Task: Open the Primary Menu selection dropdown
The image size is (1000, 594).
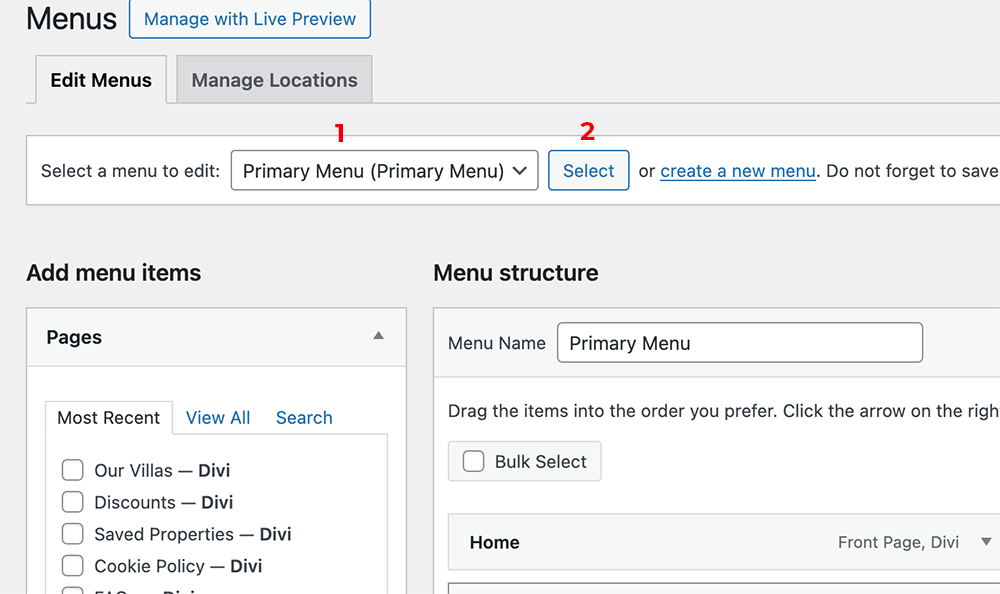Action: click(384, 171)
